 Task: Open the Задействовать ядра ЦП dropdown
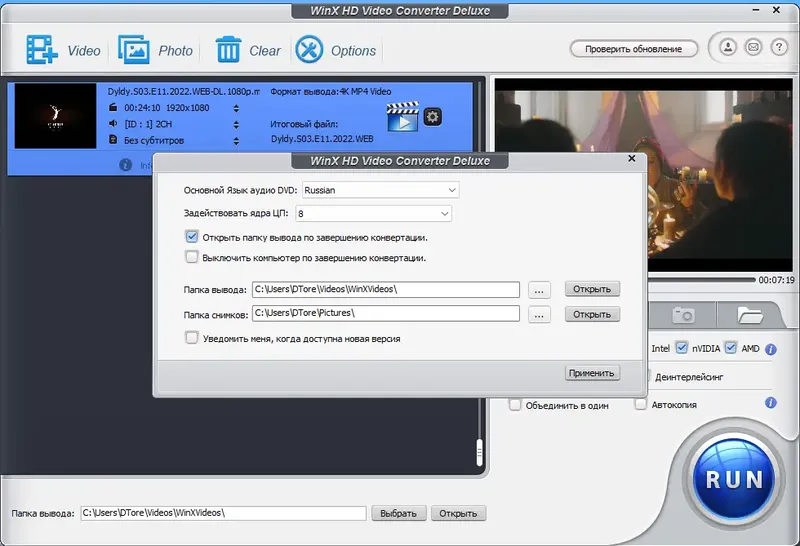click(373, 213)
